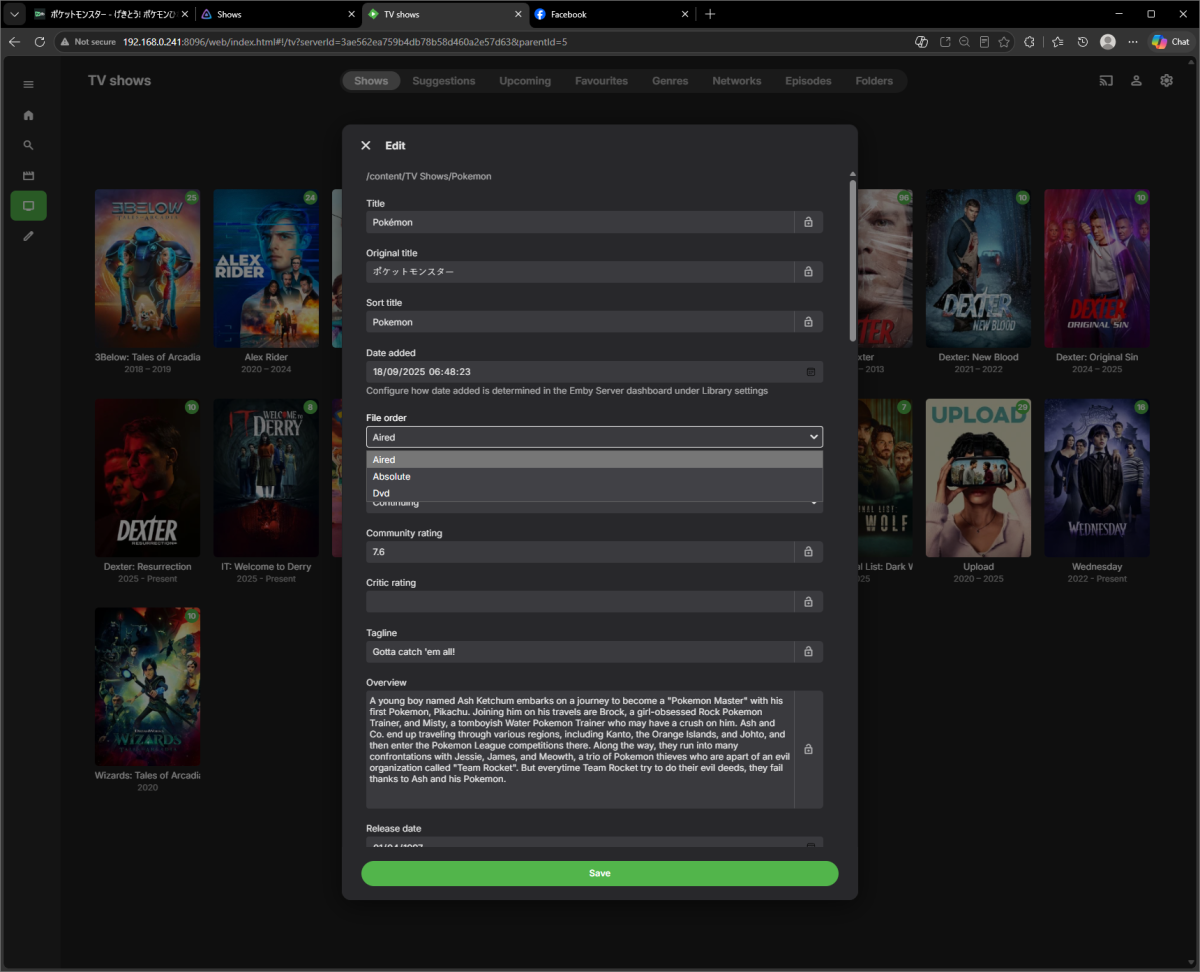
Task: Click inside the Overview text area
Action: pos(580,749)
